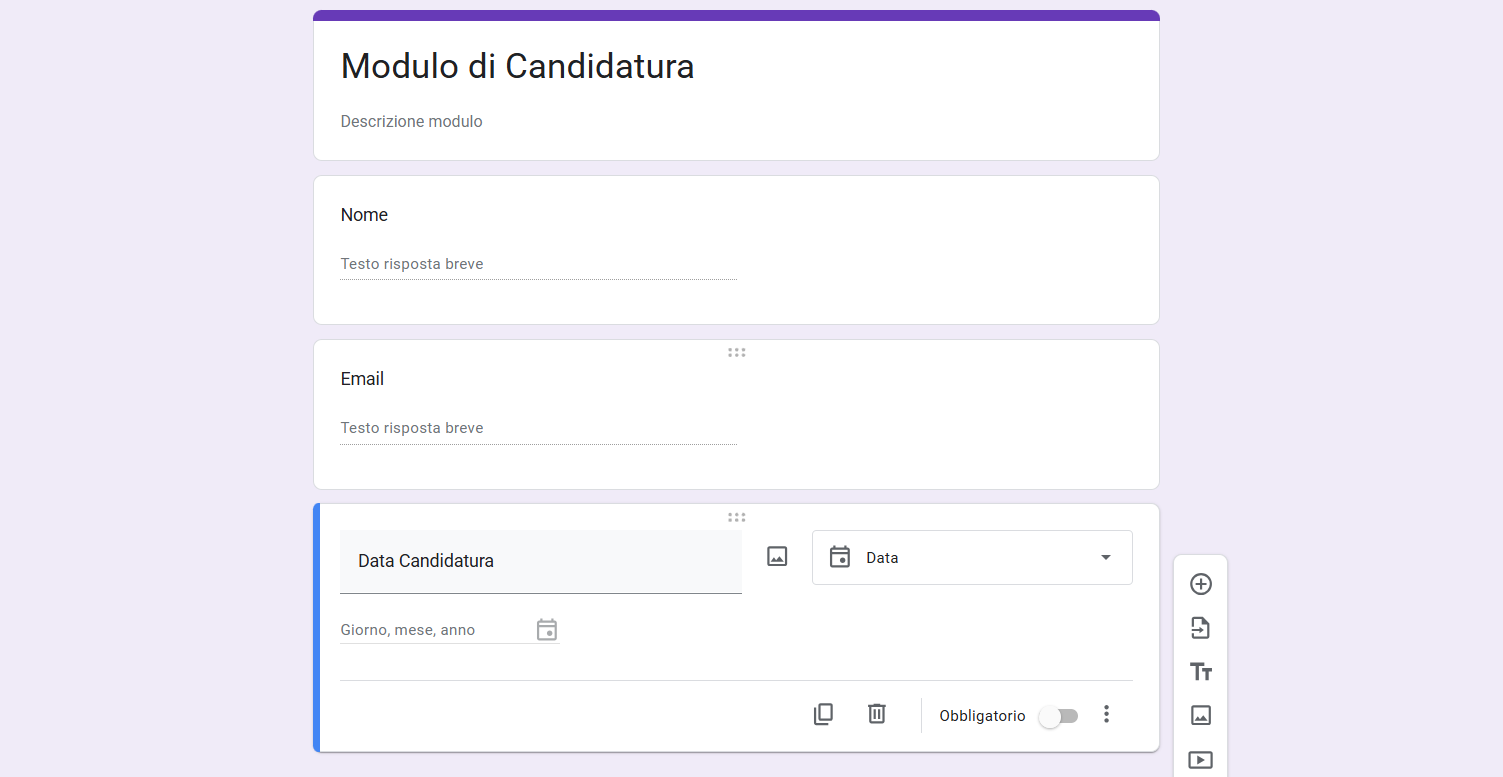Insert an image next to Data Candidatura title
This screenshot has height=777, width=1503.
pyautogui.click(x=777, y=556)
